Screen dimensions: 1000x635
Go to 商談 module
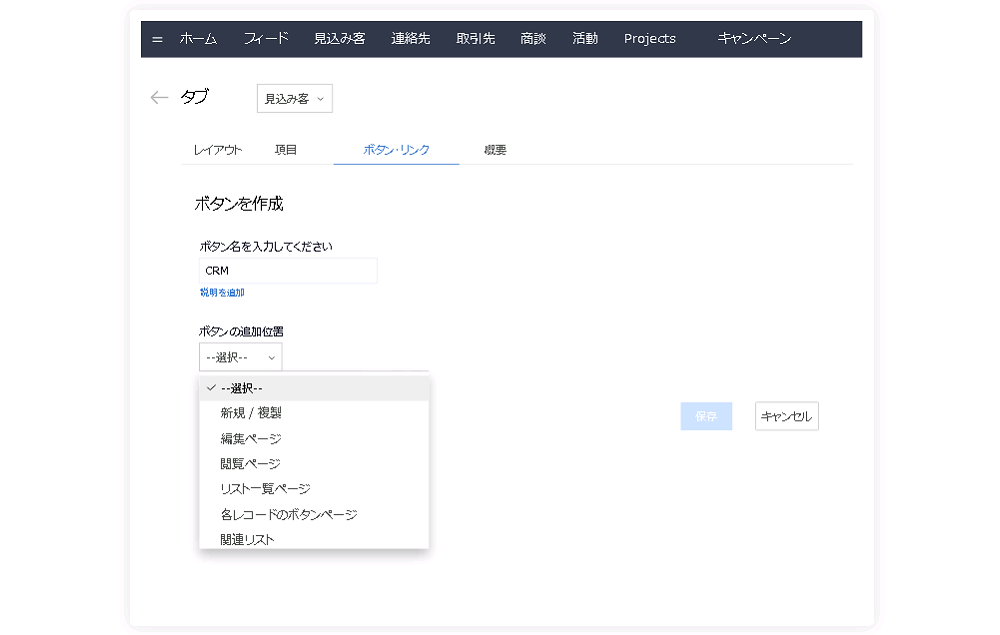533,39
